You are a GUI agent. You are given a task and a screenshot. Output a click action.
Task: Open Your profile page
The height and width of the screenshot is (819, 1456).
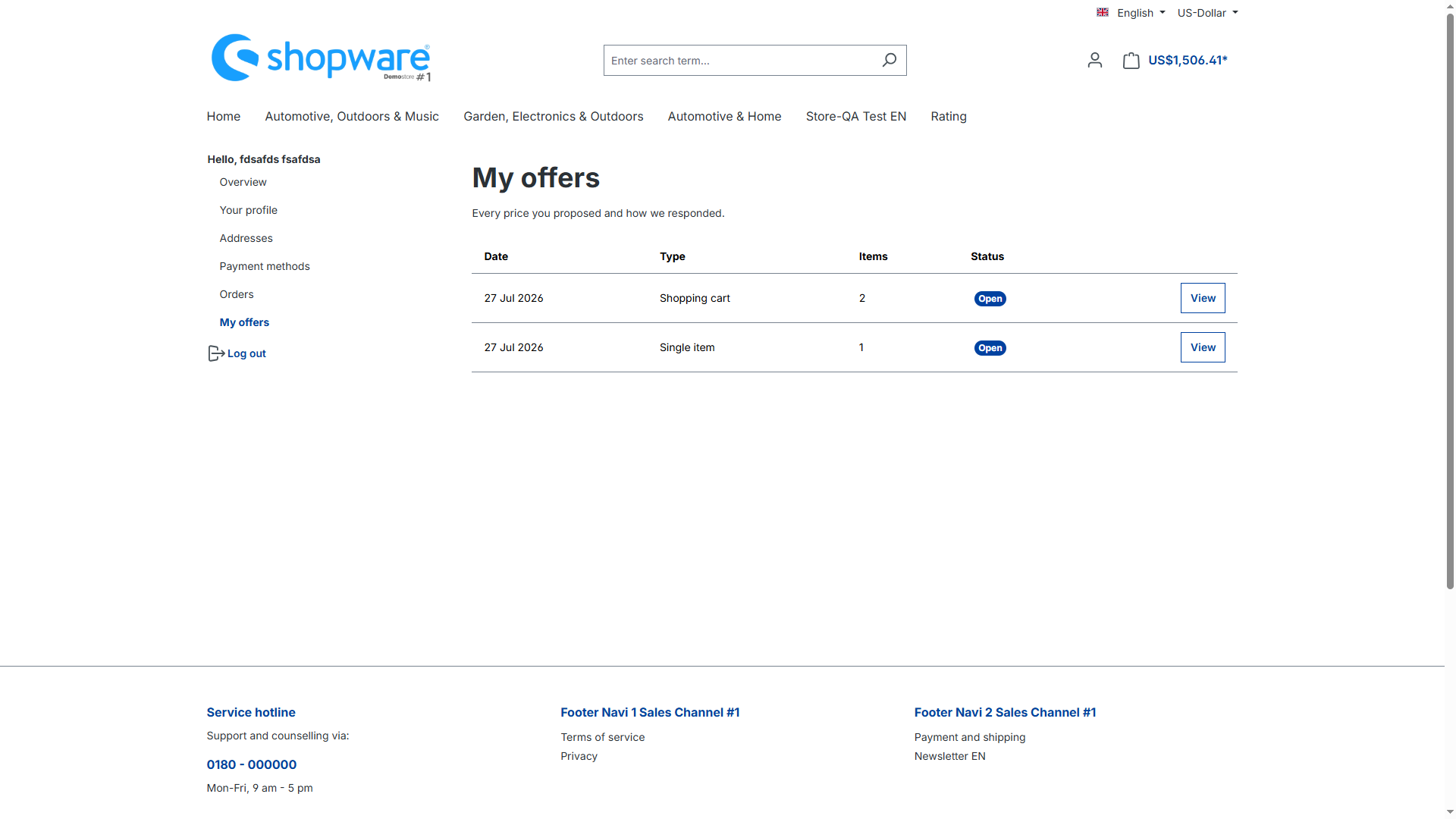point(248,210)
